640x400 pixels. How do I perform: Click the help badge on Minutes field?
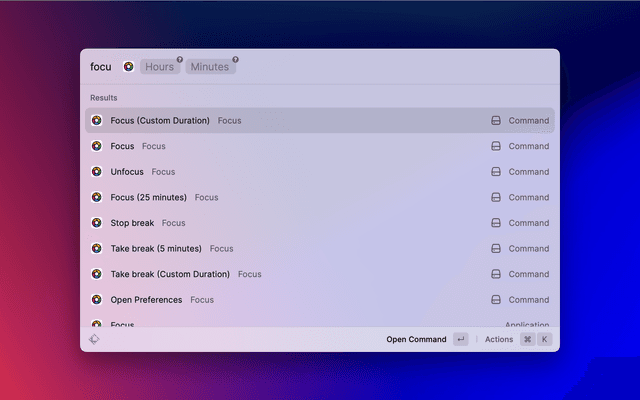pos(236,60)
